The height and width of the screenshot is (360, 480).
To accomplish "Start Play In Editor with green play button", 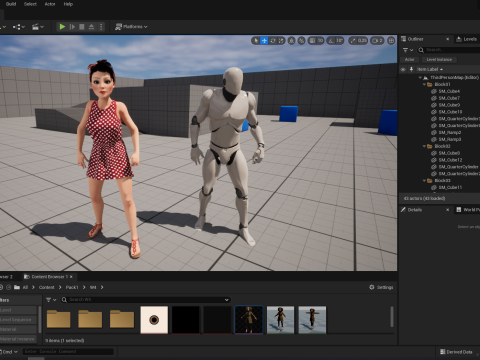I will pos(62,27).
